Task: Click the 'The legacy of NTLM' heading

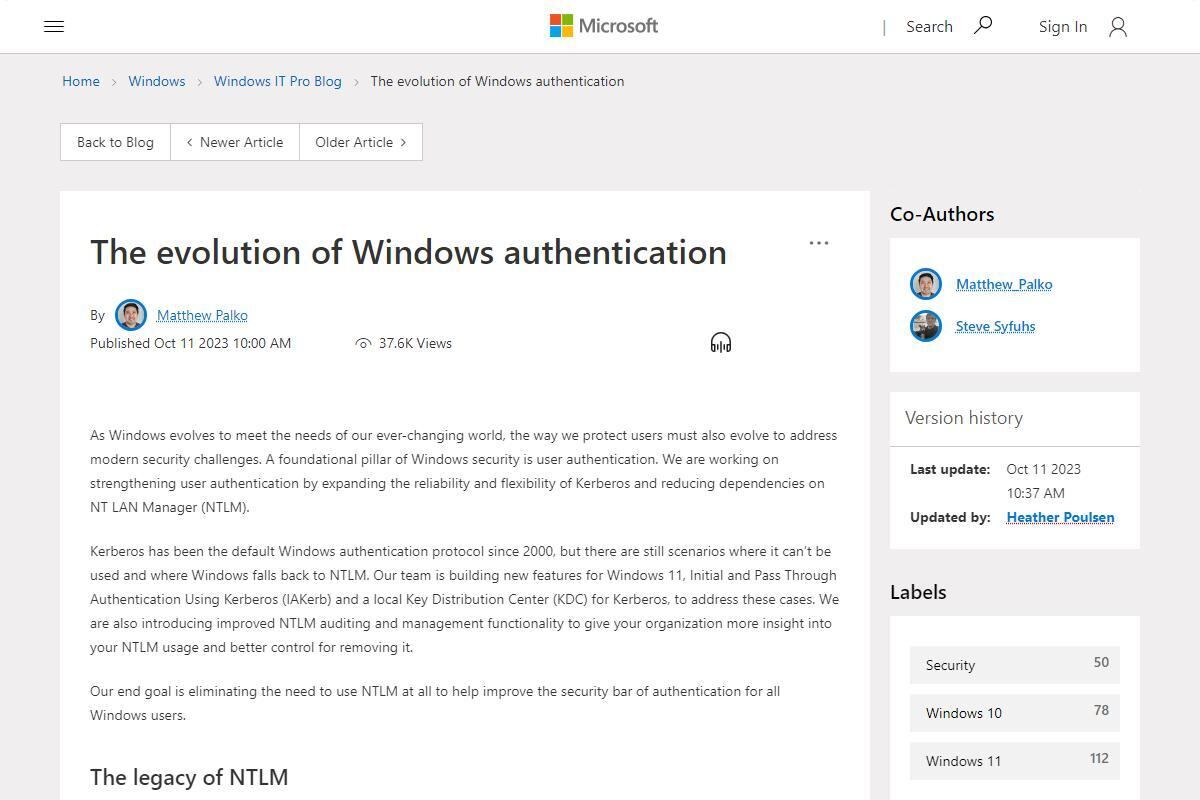Action: click(x=189, y=777)
